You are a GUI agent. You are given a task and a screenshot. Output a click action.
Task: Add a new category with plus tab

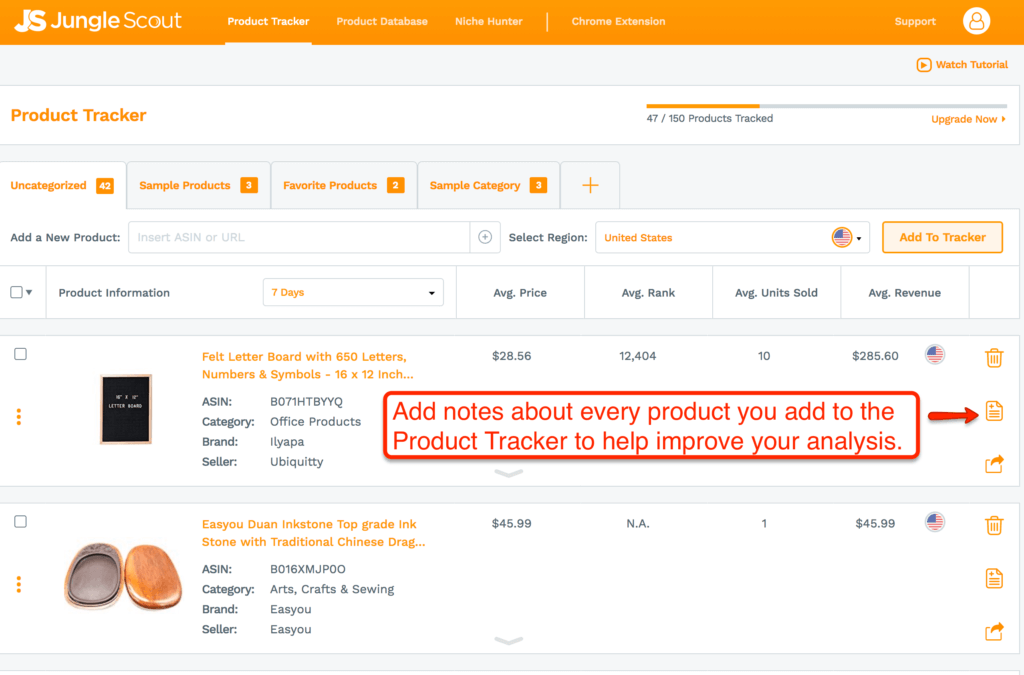tap(590, 185)
